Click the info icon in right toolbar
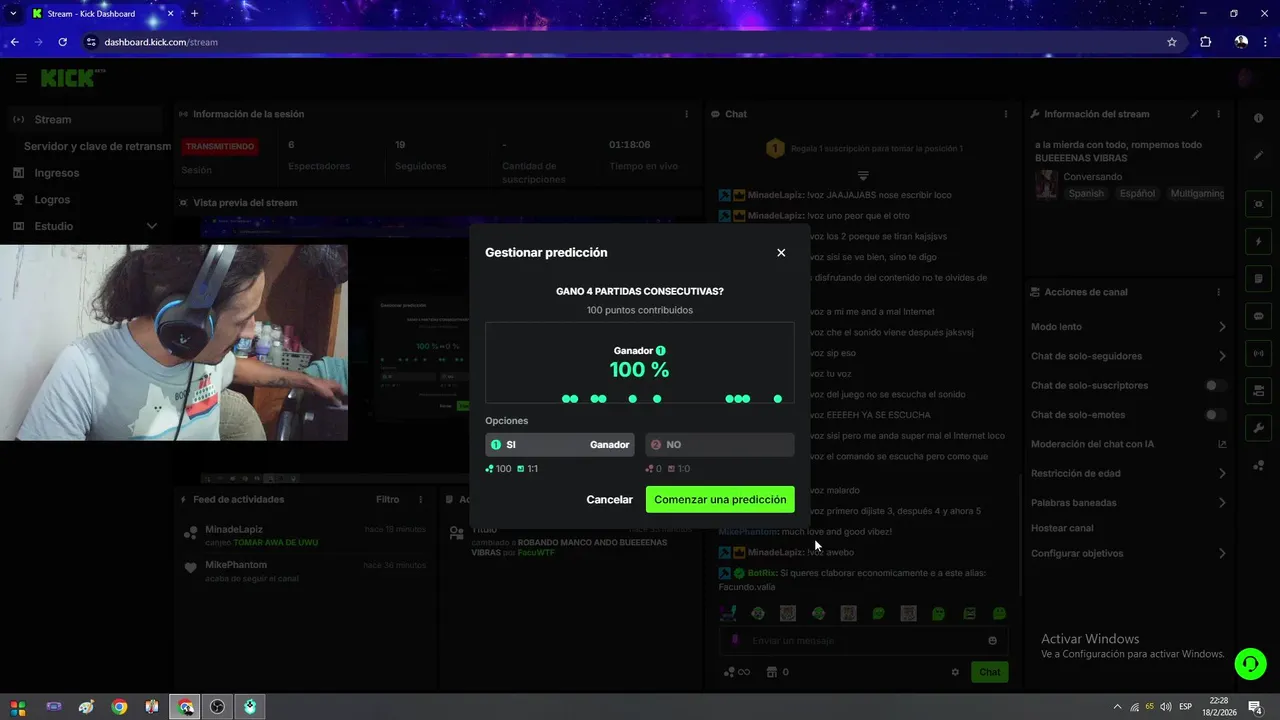 tap(1258, 118)
